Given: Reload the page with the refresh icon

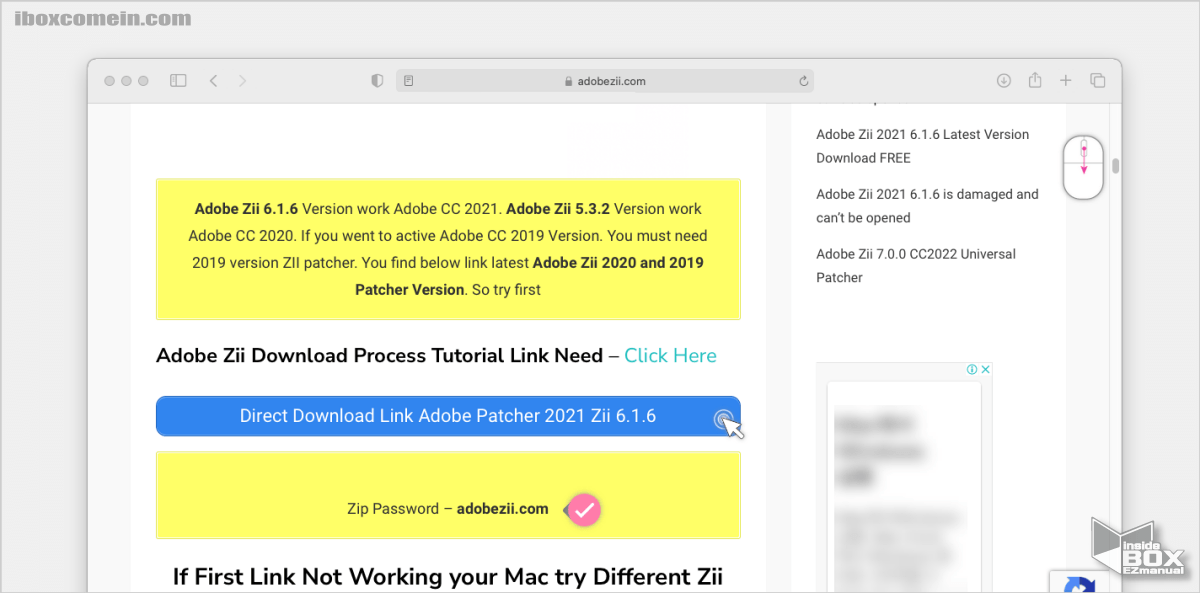Looking at the screenshot, I should 803,81.
